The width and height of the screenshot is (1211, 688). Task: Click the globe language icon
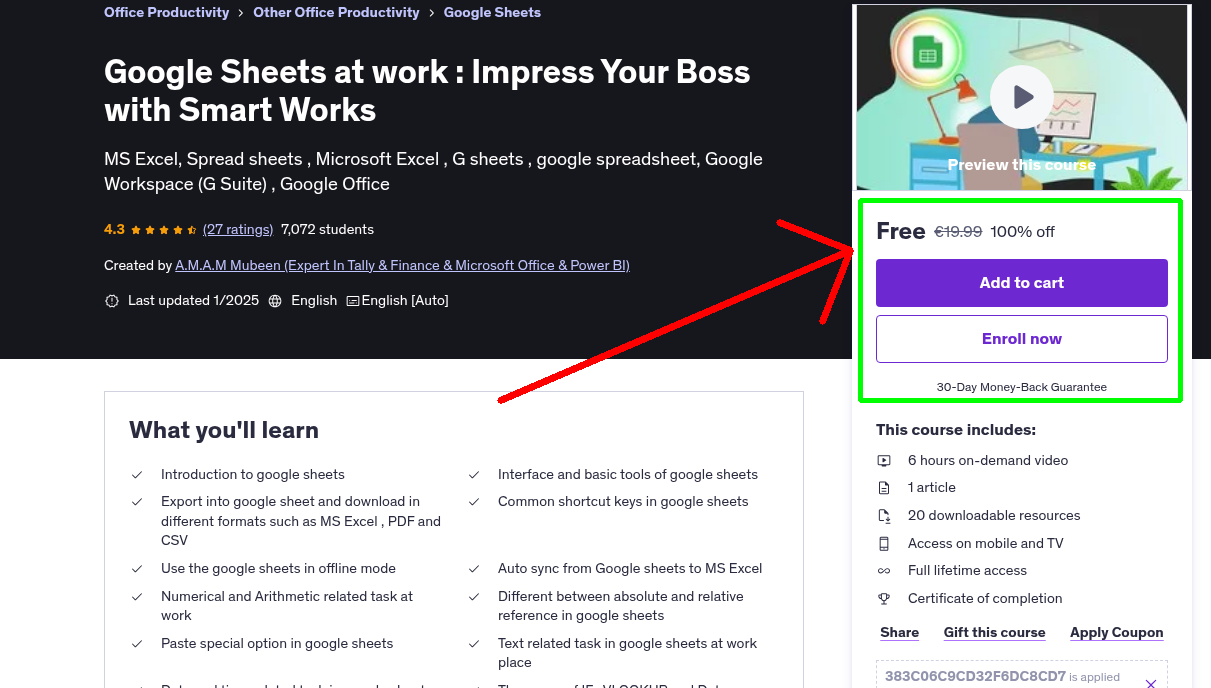[275, 301]
